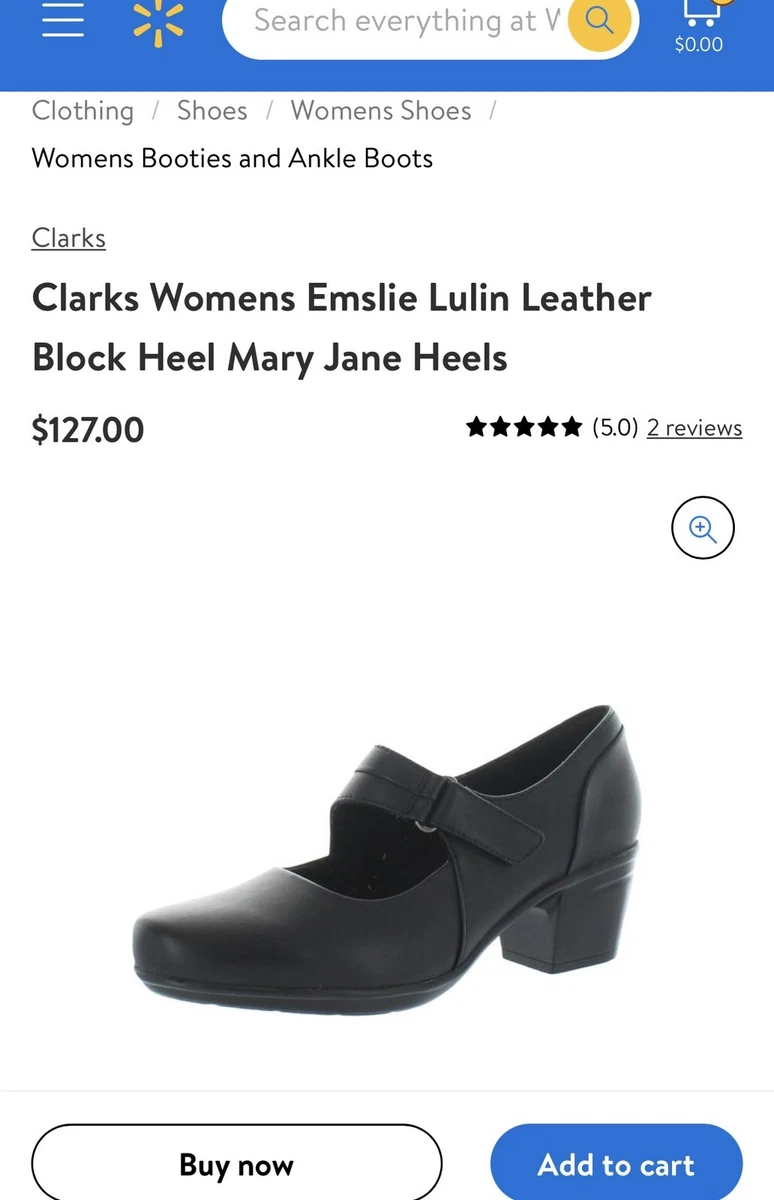Tap the yellow search magnifier button

(x=599, y=19)
